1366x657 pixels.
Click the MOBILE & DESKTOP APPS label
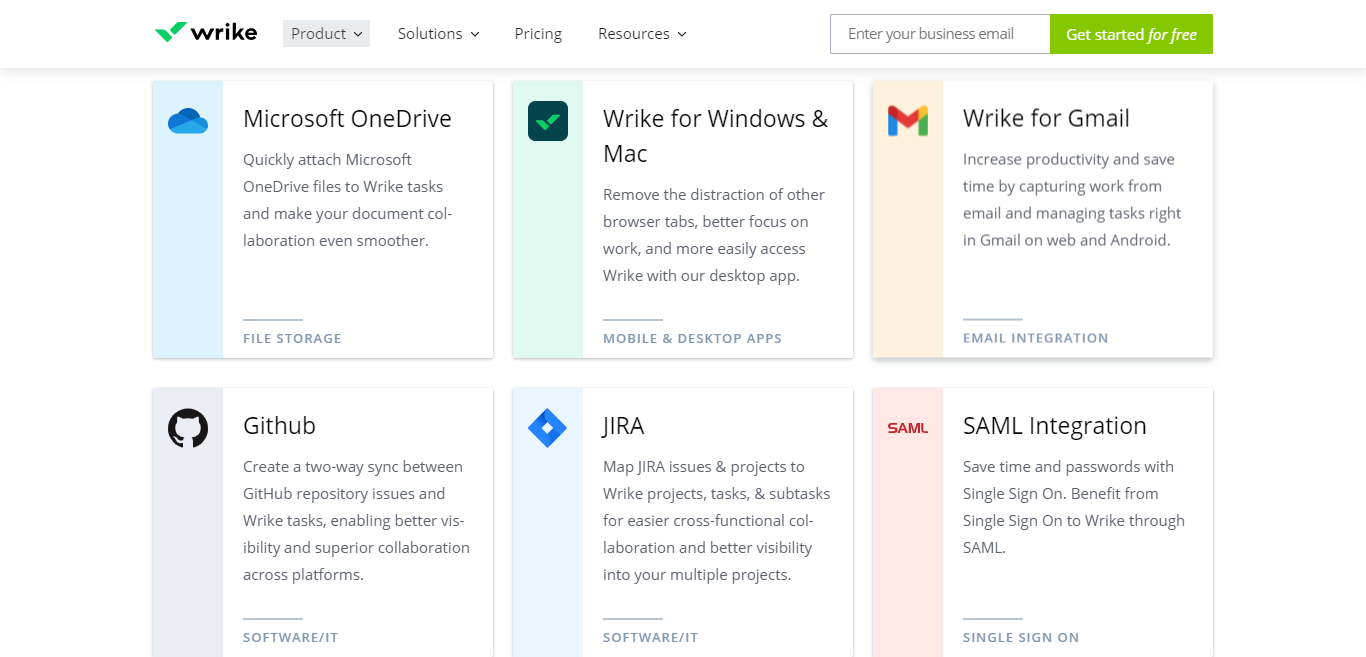[x=692, y=338]
